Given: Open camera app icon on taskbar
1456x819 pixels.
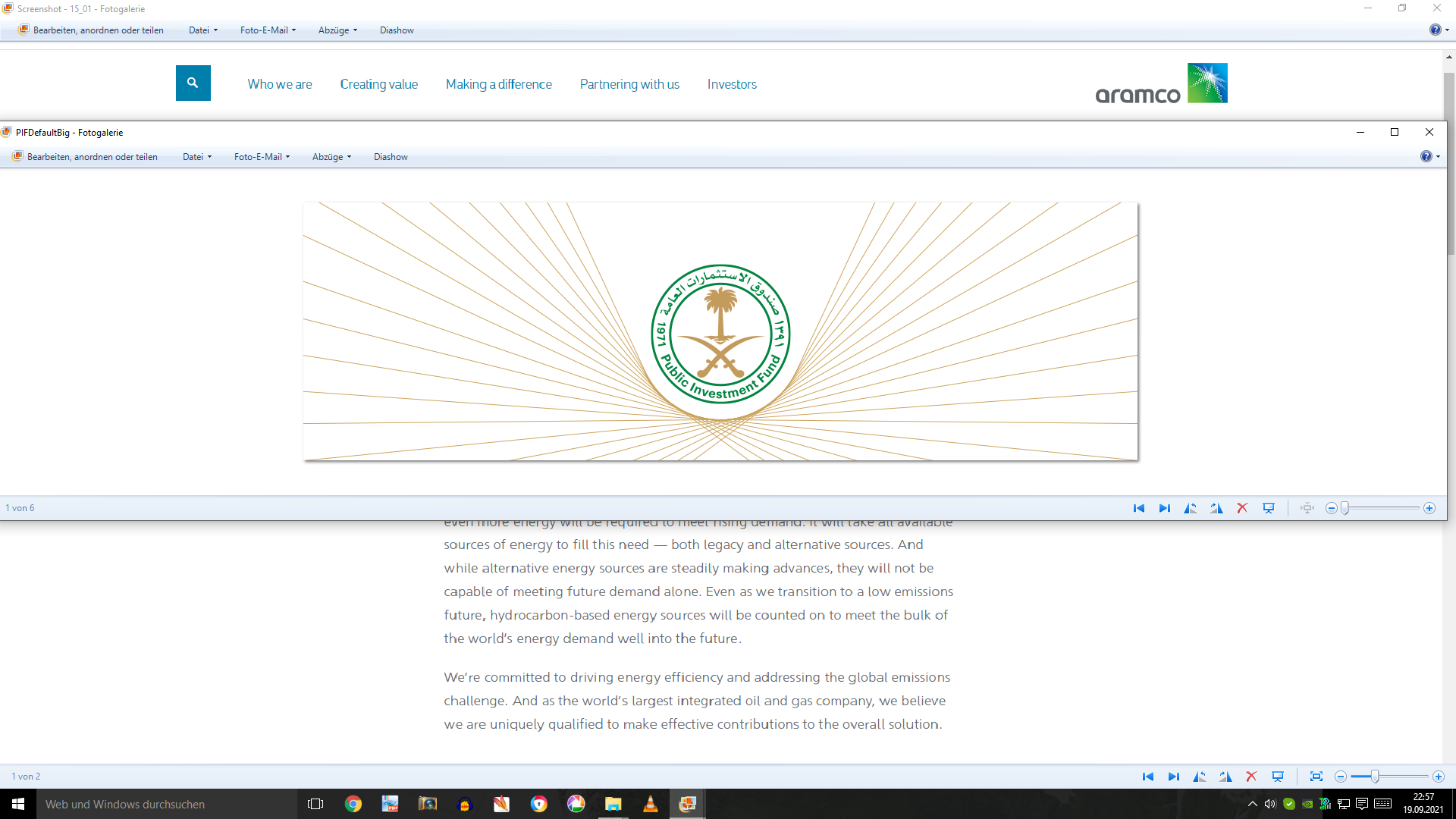Looking at the screenshot, I should (x=428, y=804).
